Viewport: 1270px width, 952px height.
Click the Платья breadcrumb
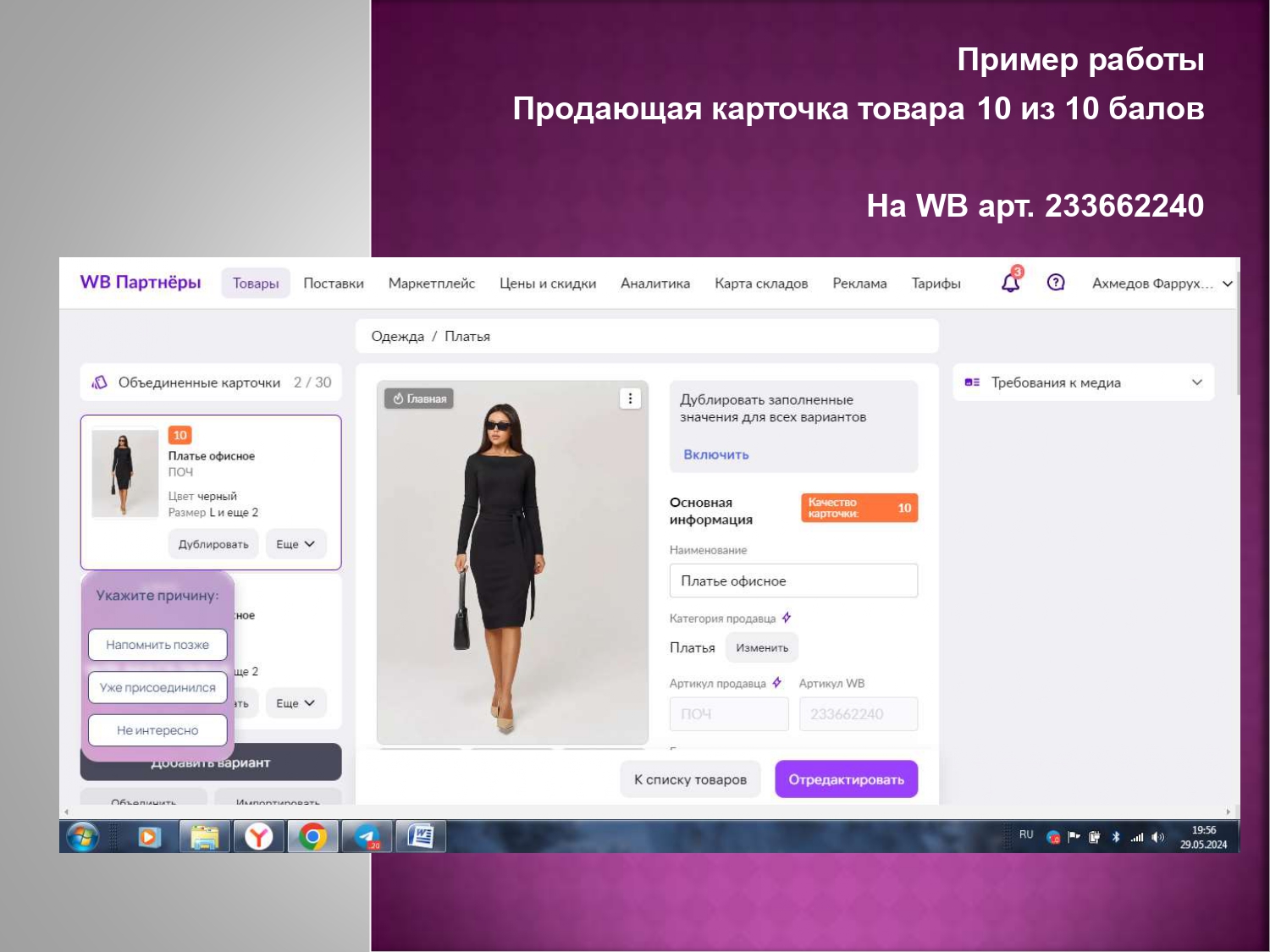[467, 337]
